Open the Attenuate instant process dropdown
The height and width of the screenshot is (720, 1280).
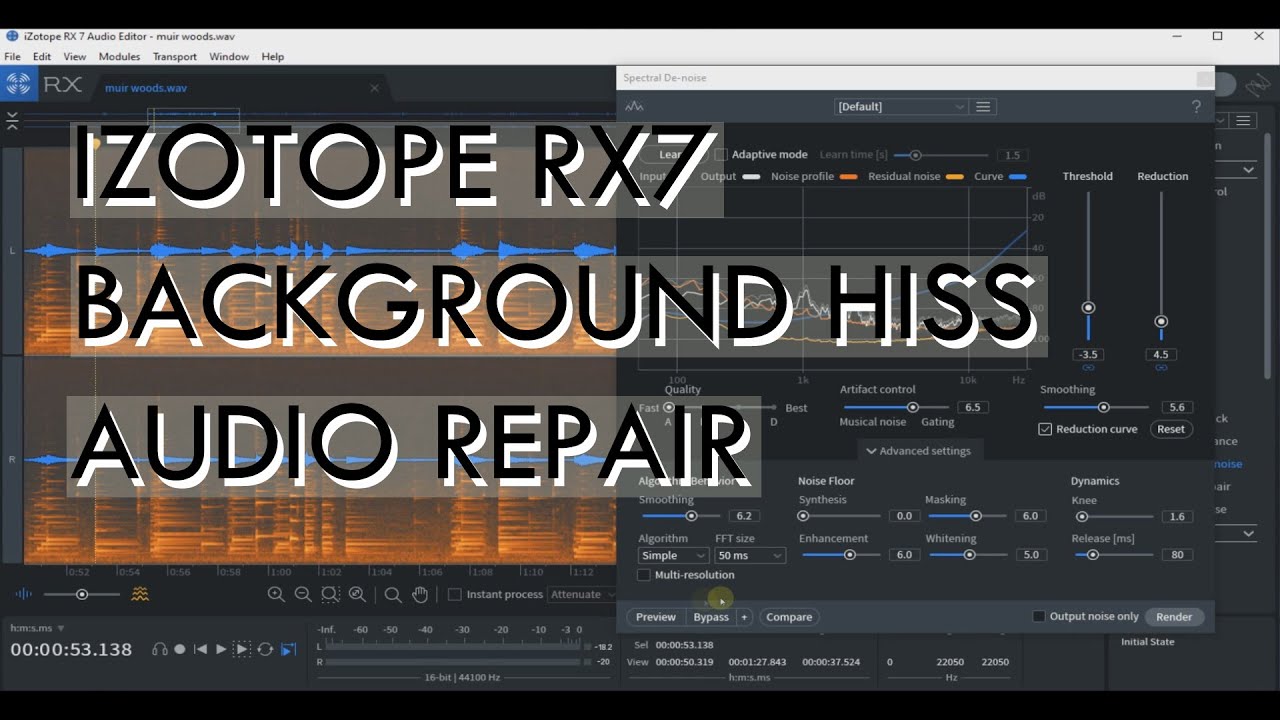pyautogui.click(x=582, y=594)
